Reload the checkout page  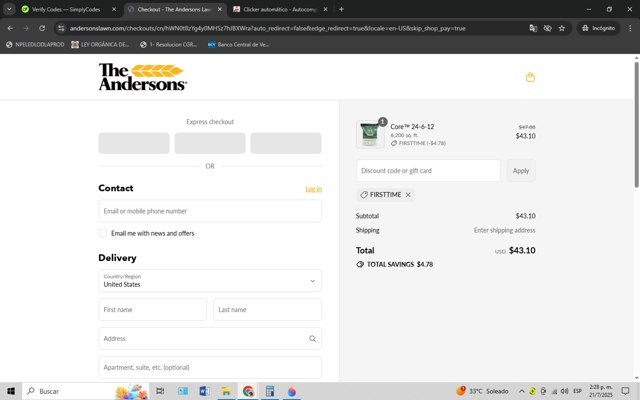42,28
